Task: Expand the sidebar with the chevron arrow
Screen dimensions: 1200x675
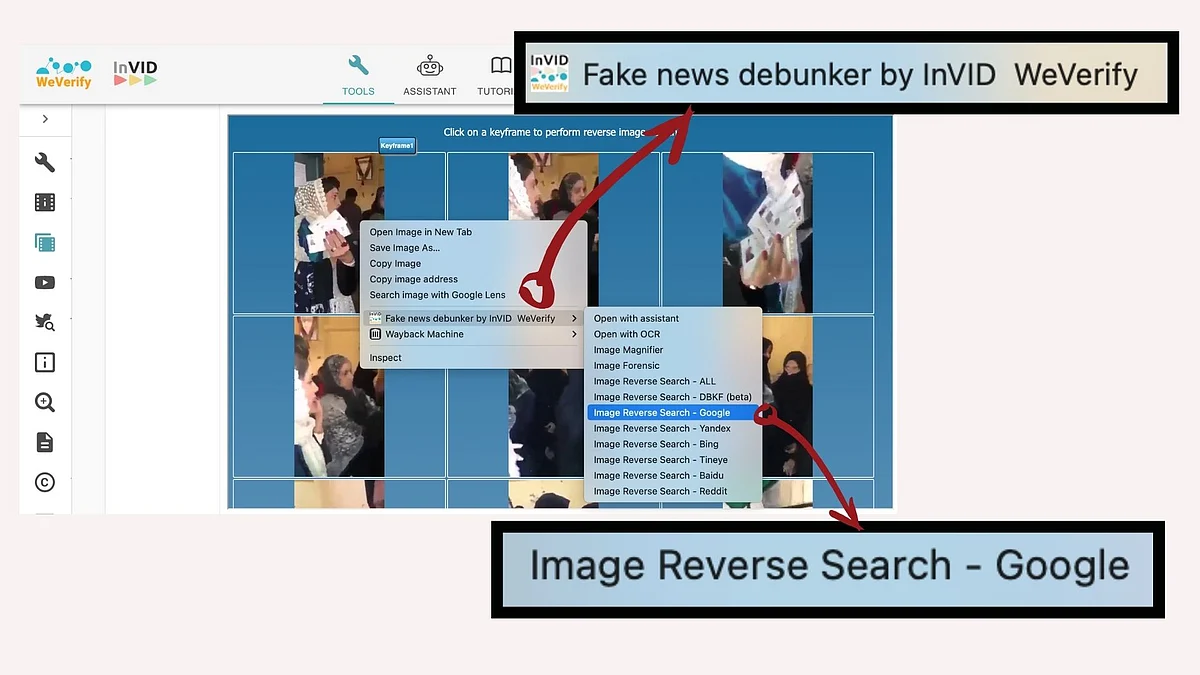Action: tap(45, 119)
